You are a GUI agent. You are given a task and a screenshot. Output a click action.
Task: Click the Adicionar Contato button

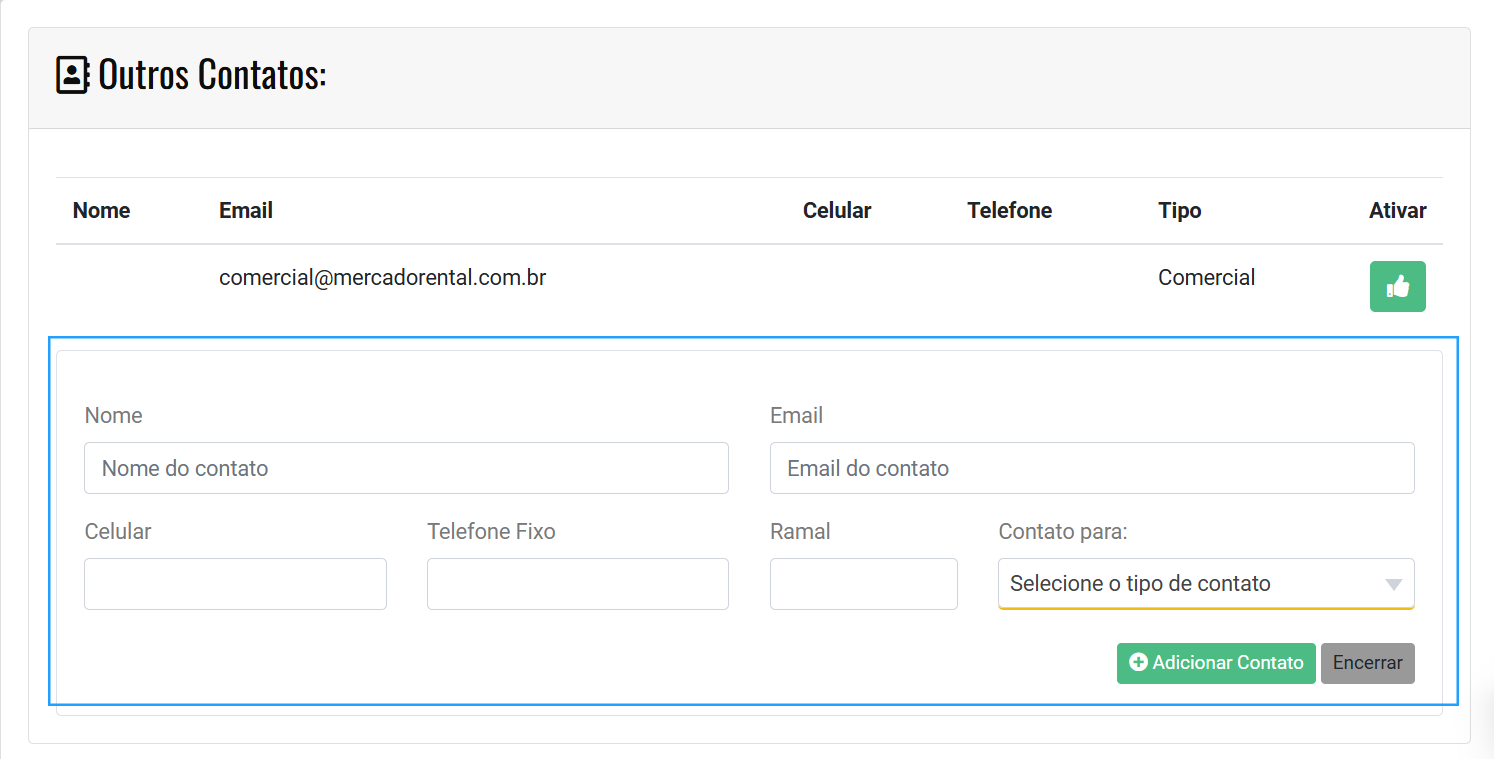(1216, 663)
